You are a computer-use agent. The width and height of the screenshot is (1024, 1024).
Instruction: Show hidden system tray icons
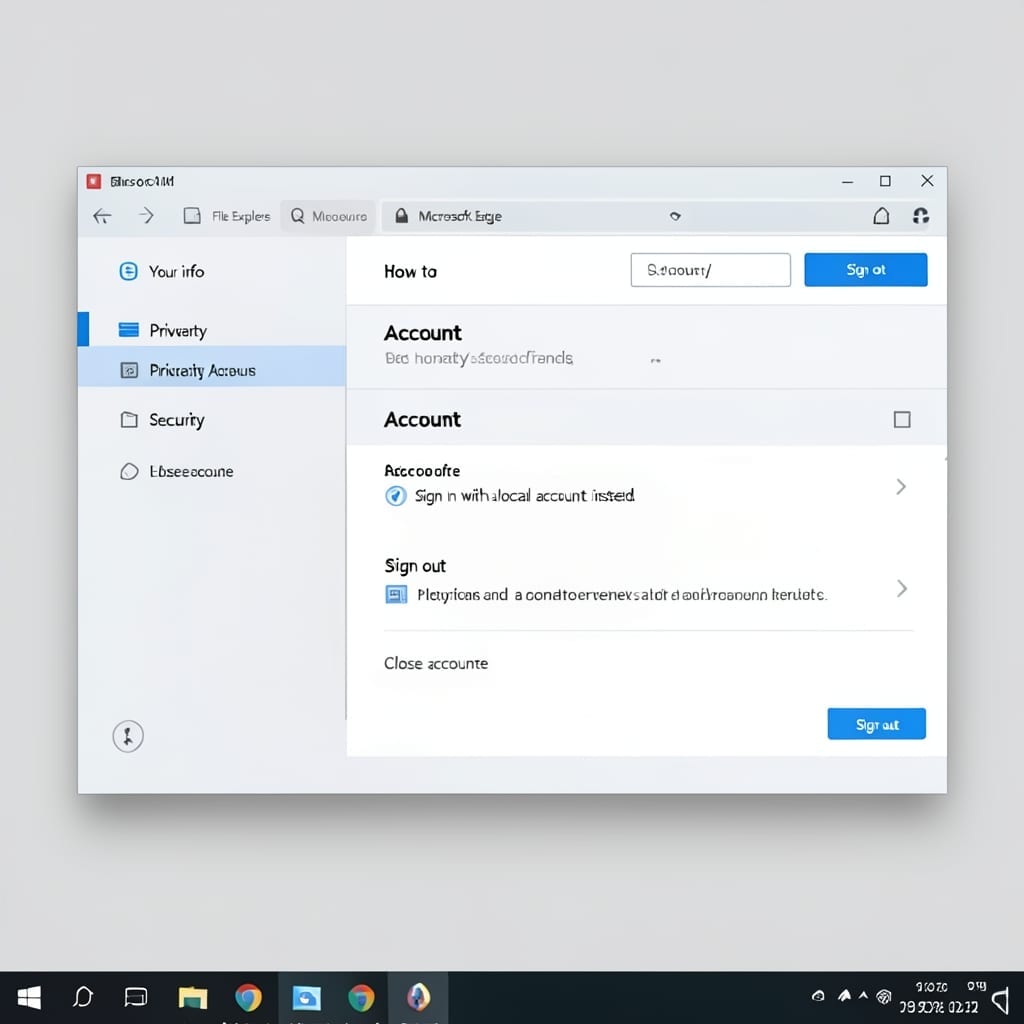[863, 996]
